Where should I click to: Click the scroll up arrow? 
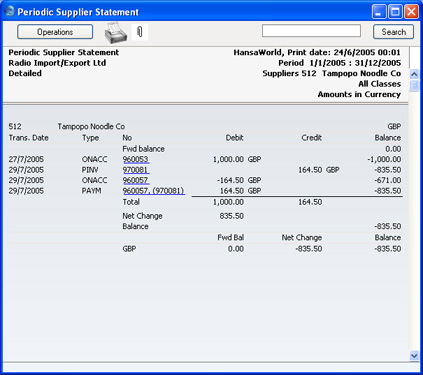tap(414, 74)
